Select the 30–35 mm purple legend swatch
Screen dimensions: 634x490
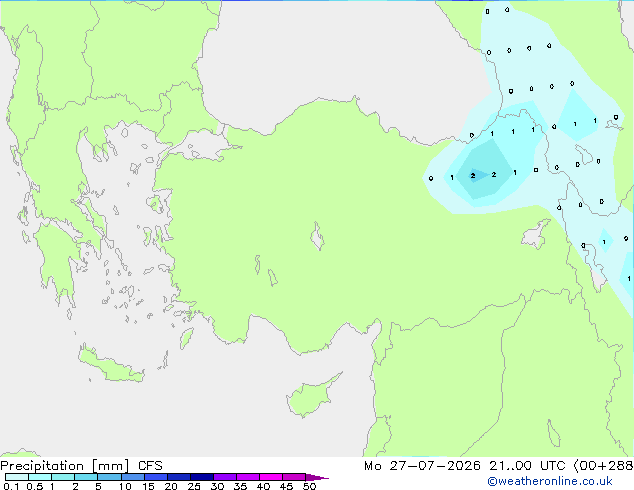pyautogui.click(x=225, y=477)
